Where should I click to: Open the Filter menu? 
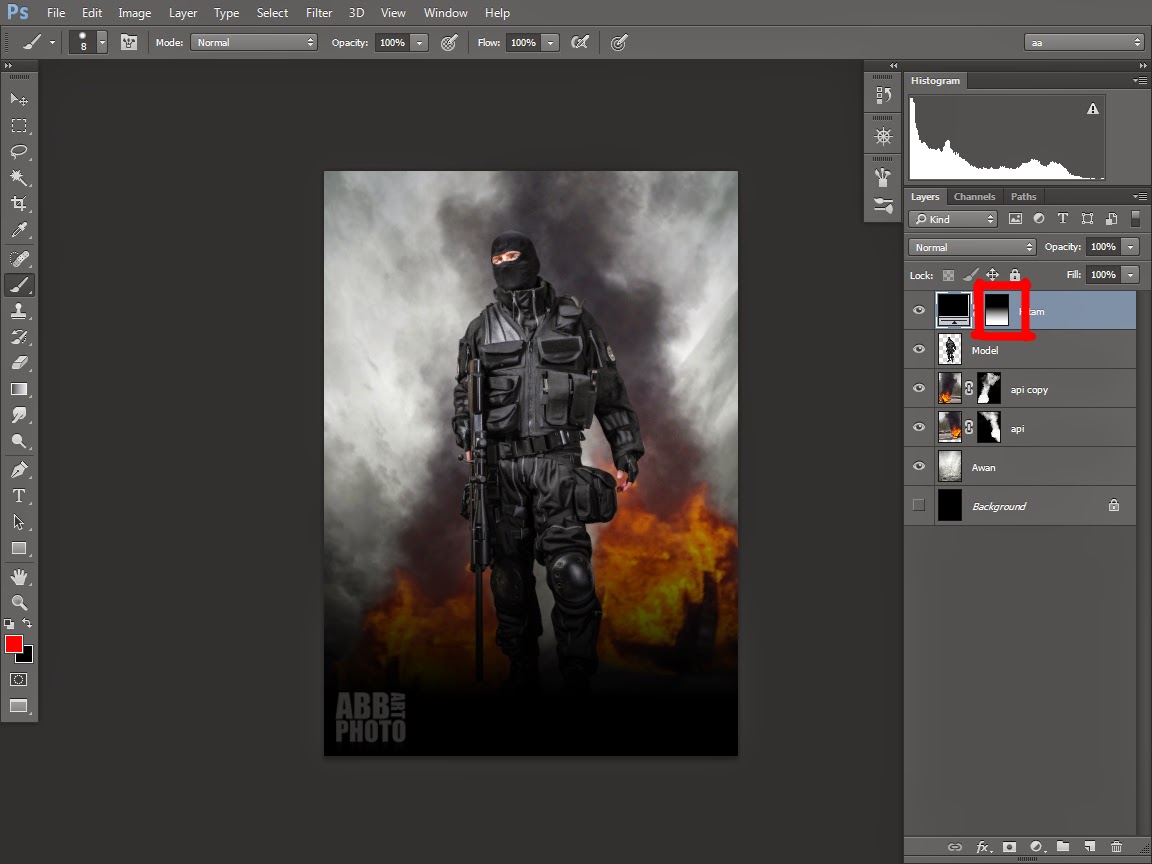[x=319, y=13]
